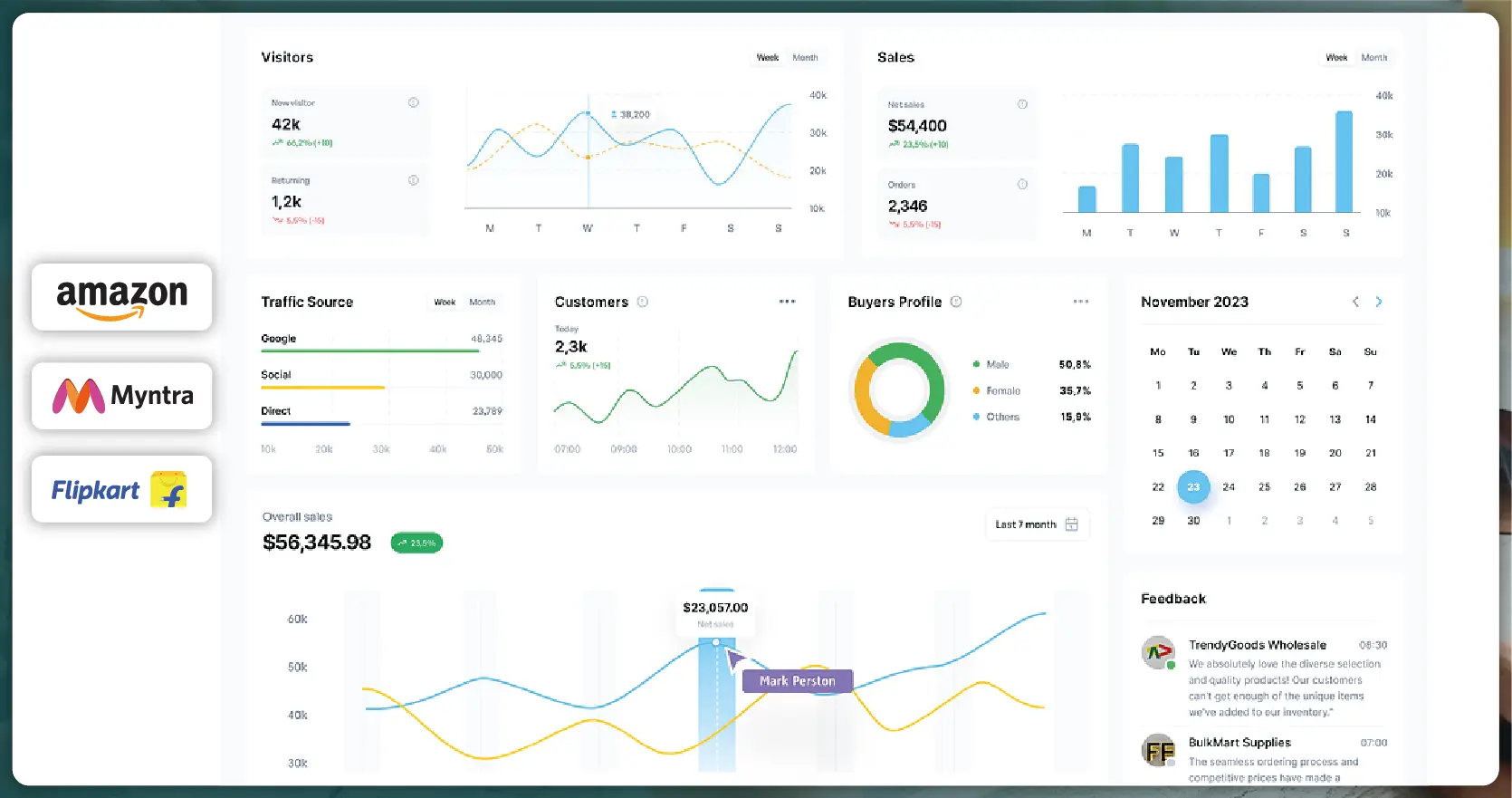Switch Traffic Source to Month

coord(482,302)
